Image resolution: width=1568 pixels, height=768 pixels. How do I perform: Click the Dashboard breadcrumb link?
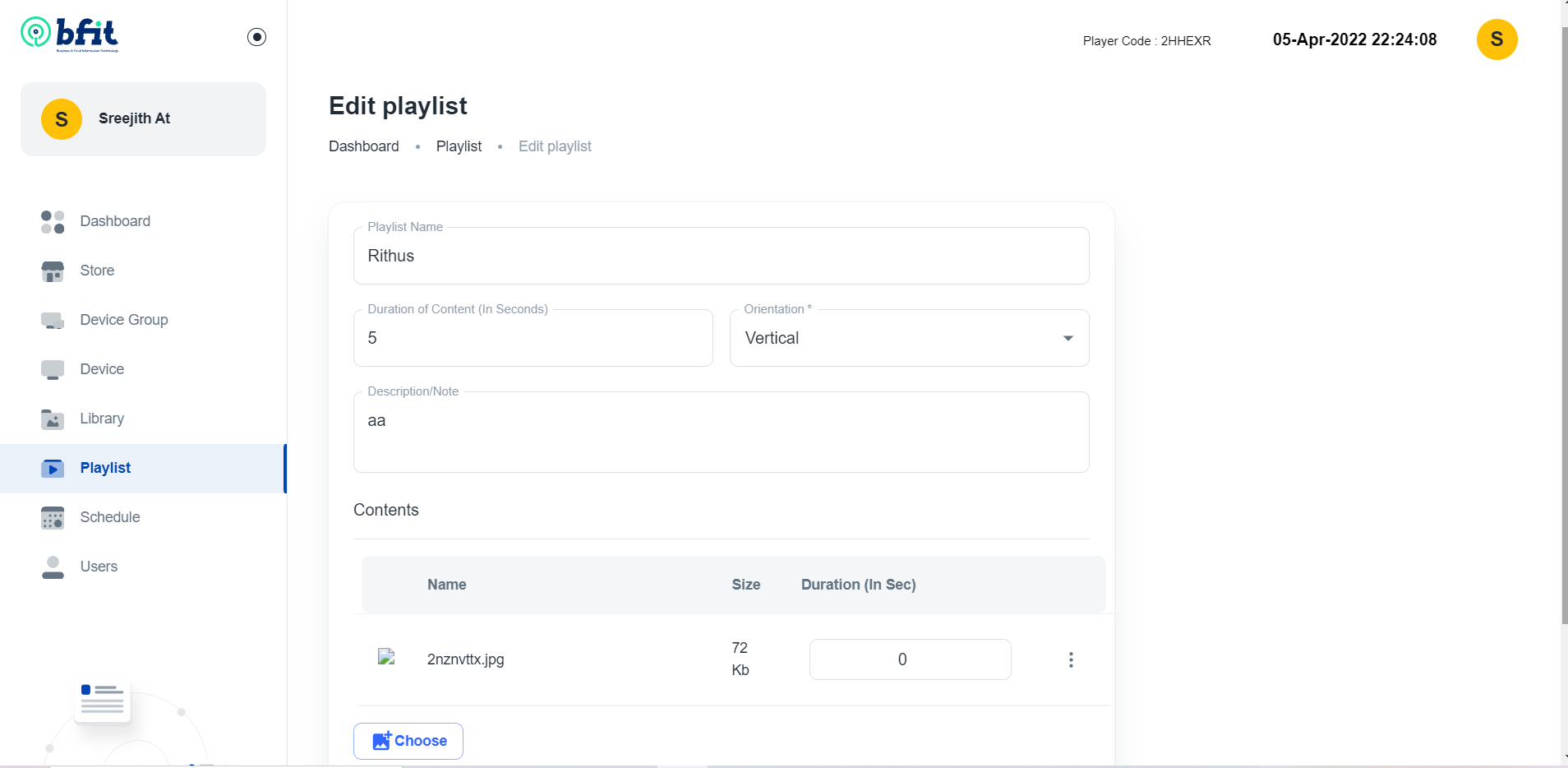(x=364, y=146)
